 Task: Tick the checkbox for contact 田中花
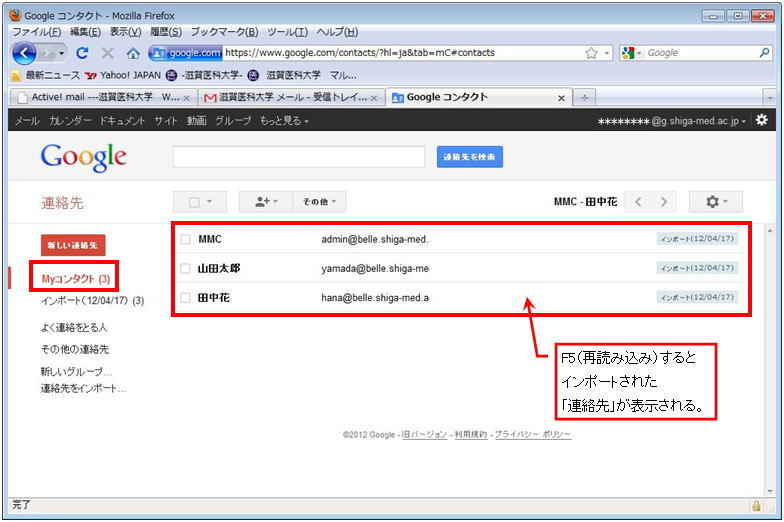pyautogui.click(x=186, y=298)
